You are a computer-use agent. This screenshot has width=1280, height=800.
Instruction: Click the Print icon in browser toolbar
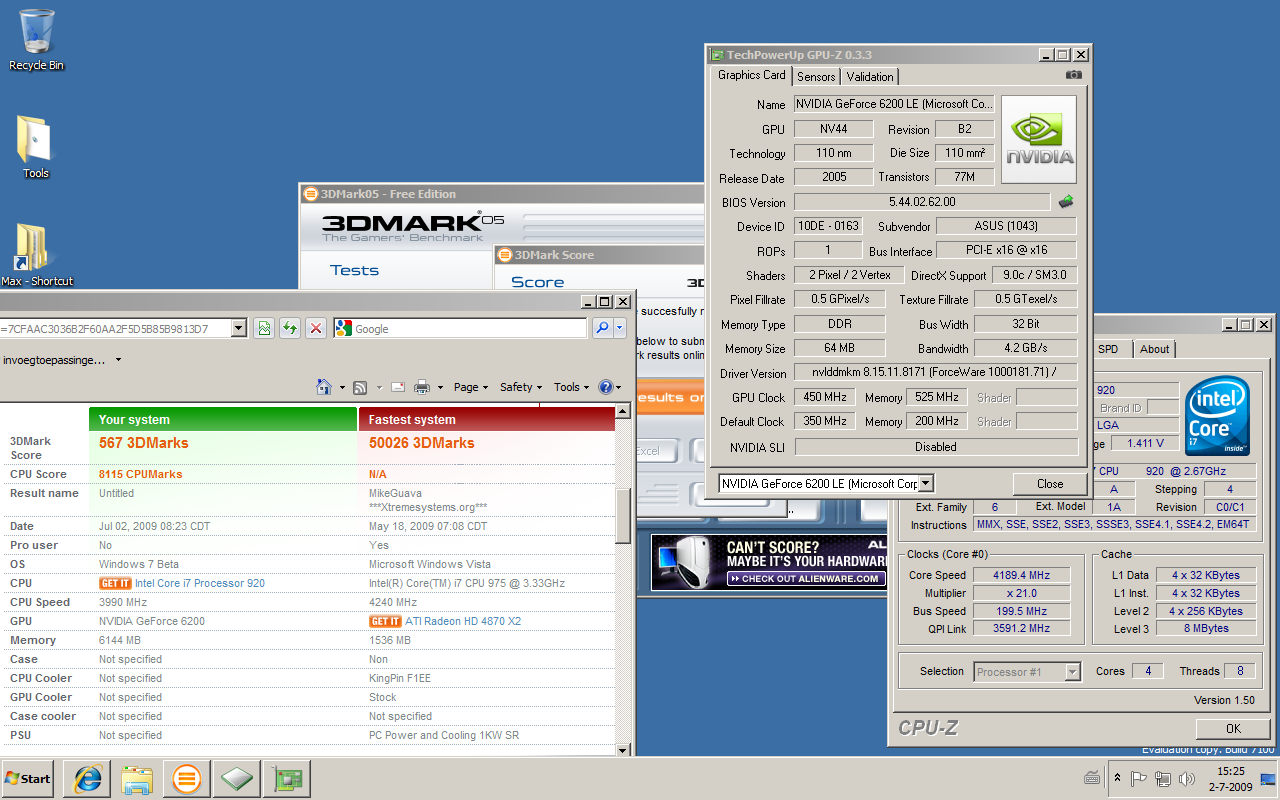point(422,387)
